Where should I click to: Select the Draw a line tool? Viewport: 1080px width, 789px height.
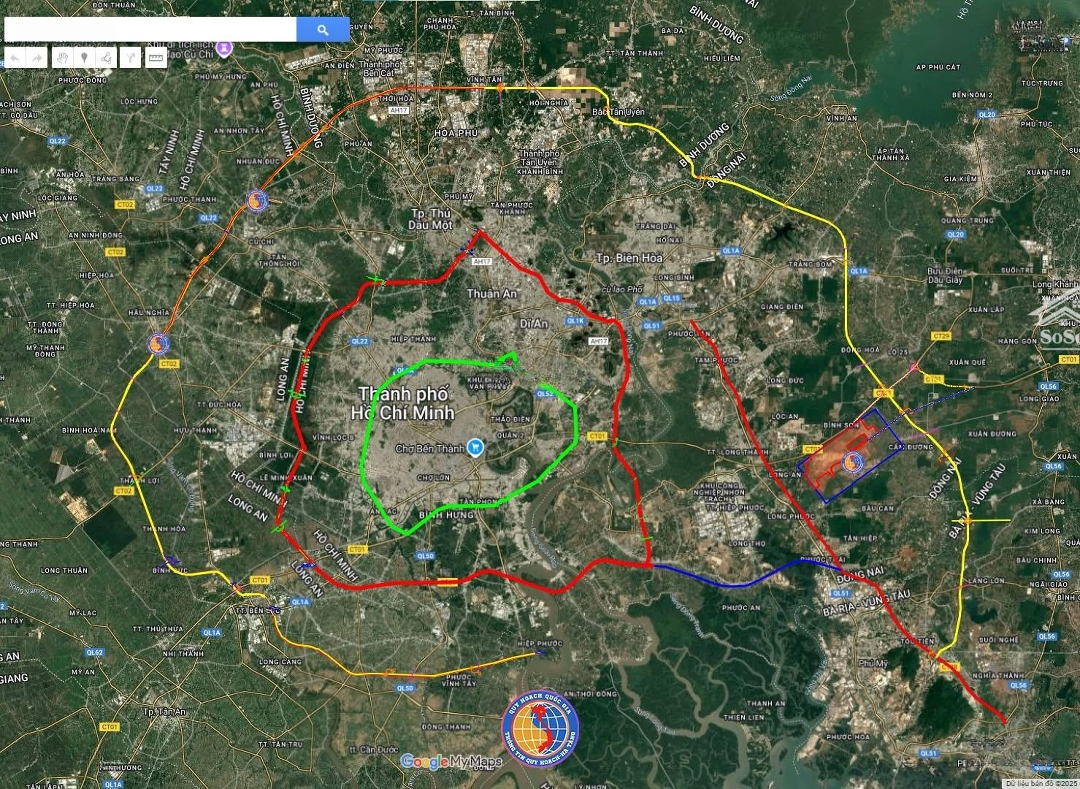click(x=107, y=58)
